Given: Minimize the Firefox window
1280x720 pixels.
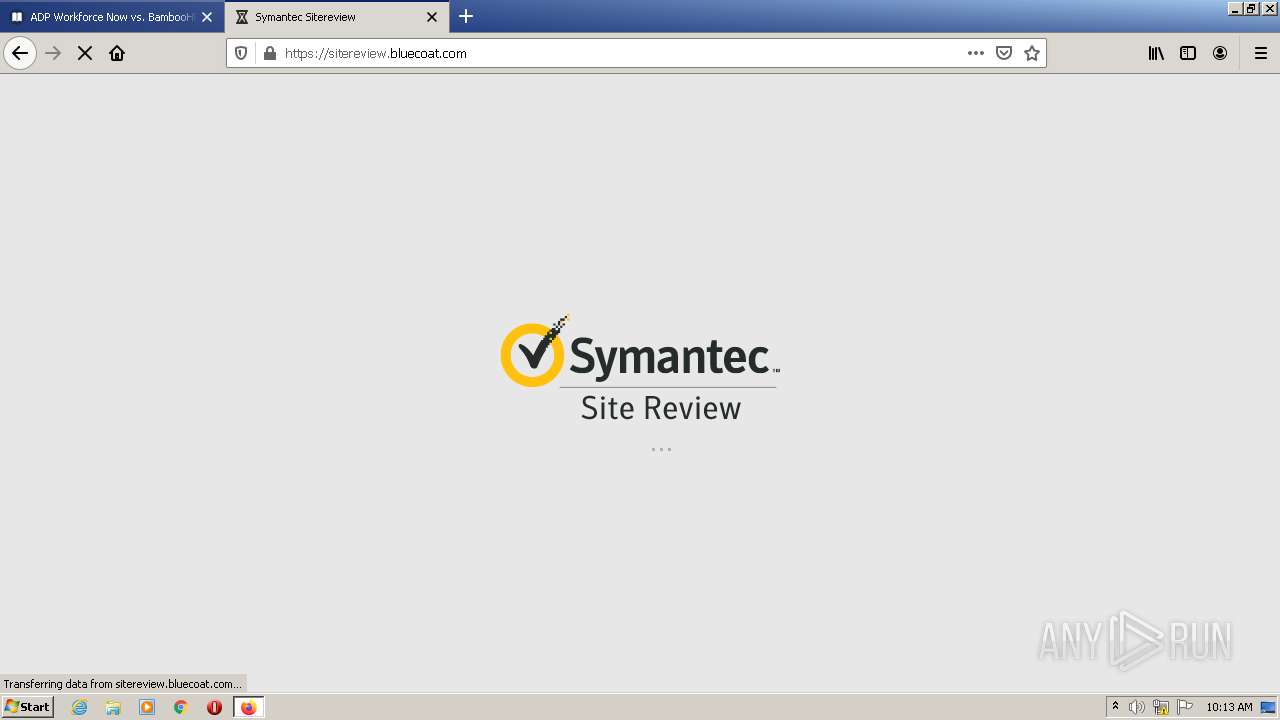Looking at the screenshot, I should tap(1236, 8).
